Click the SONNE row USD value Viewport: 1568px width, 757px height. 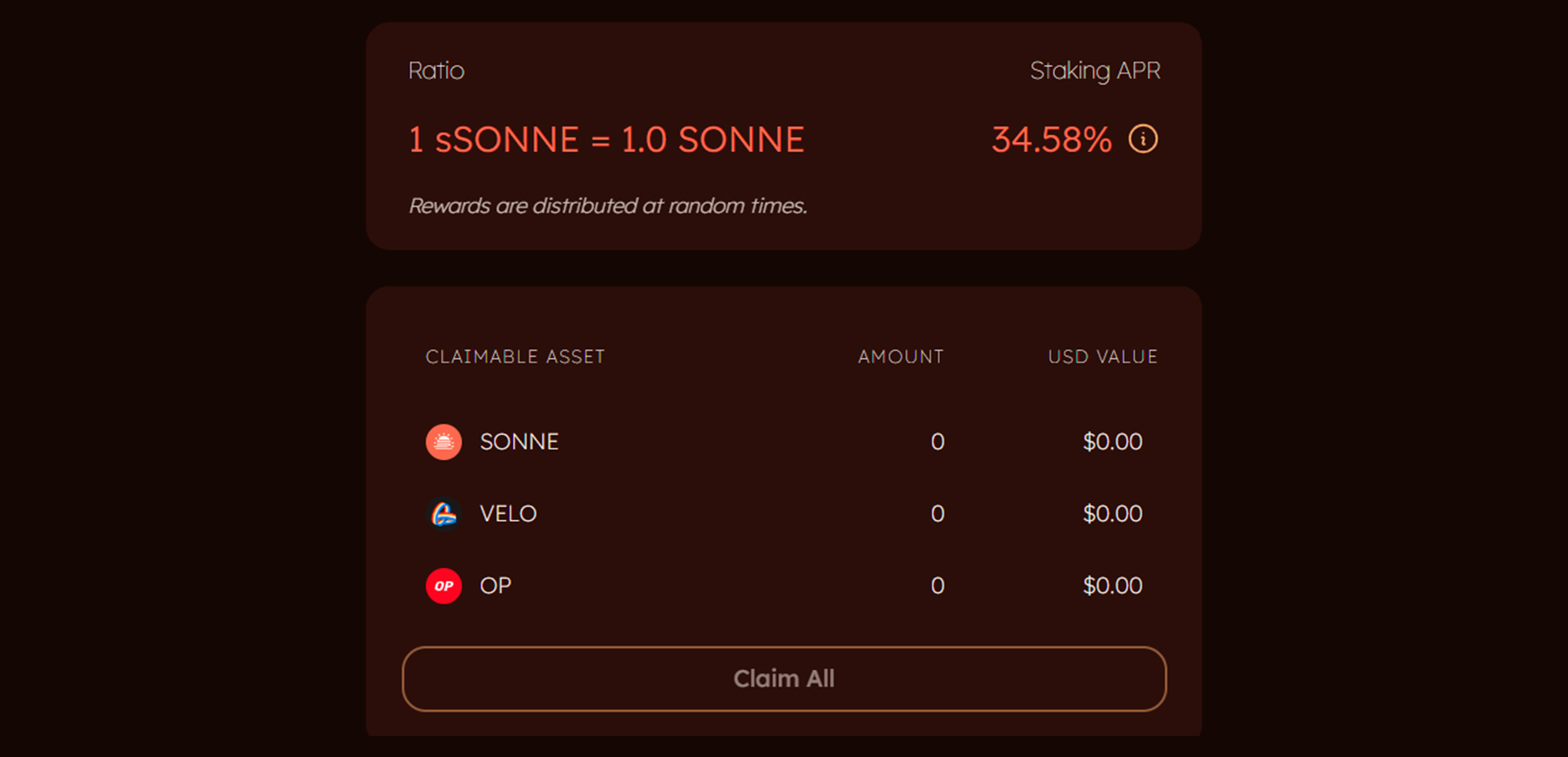pyautogui.click(x=1112, y=443)
